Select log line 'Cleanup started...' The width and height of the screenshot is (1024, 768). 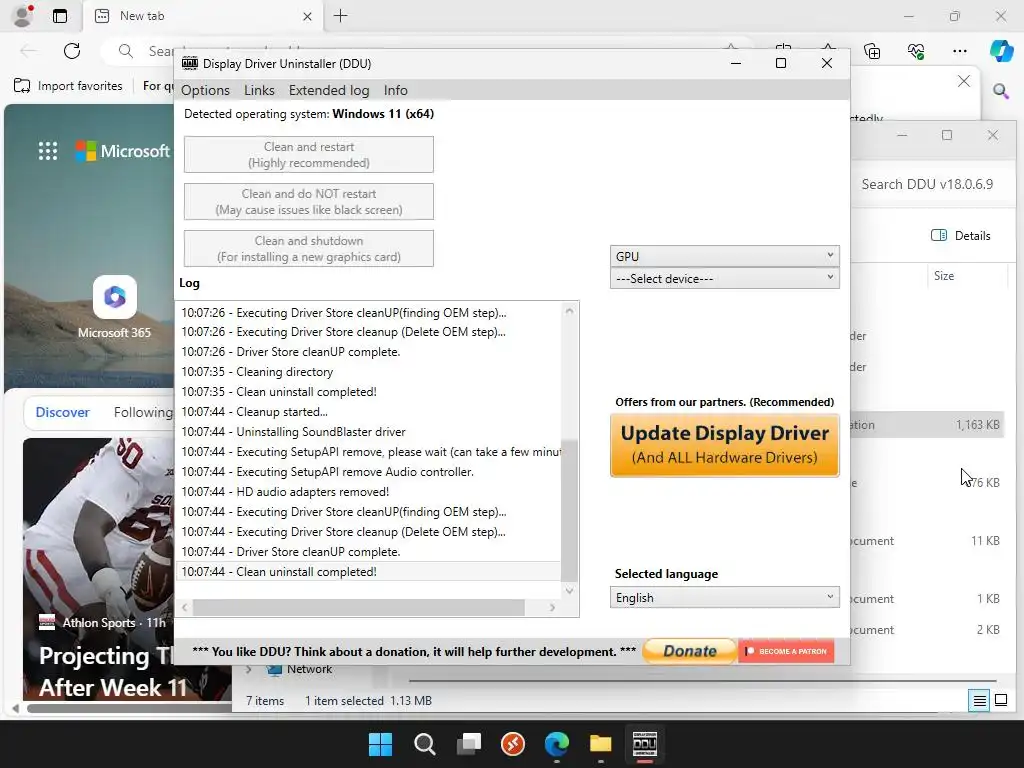(368, 411)
